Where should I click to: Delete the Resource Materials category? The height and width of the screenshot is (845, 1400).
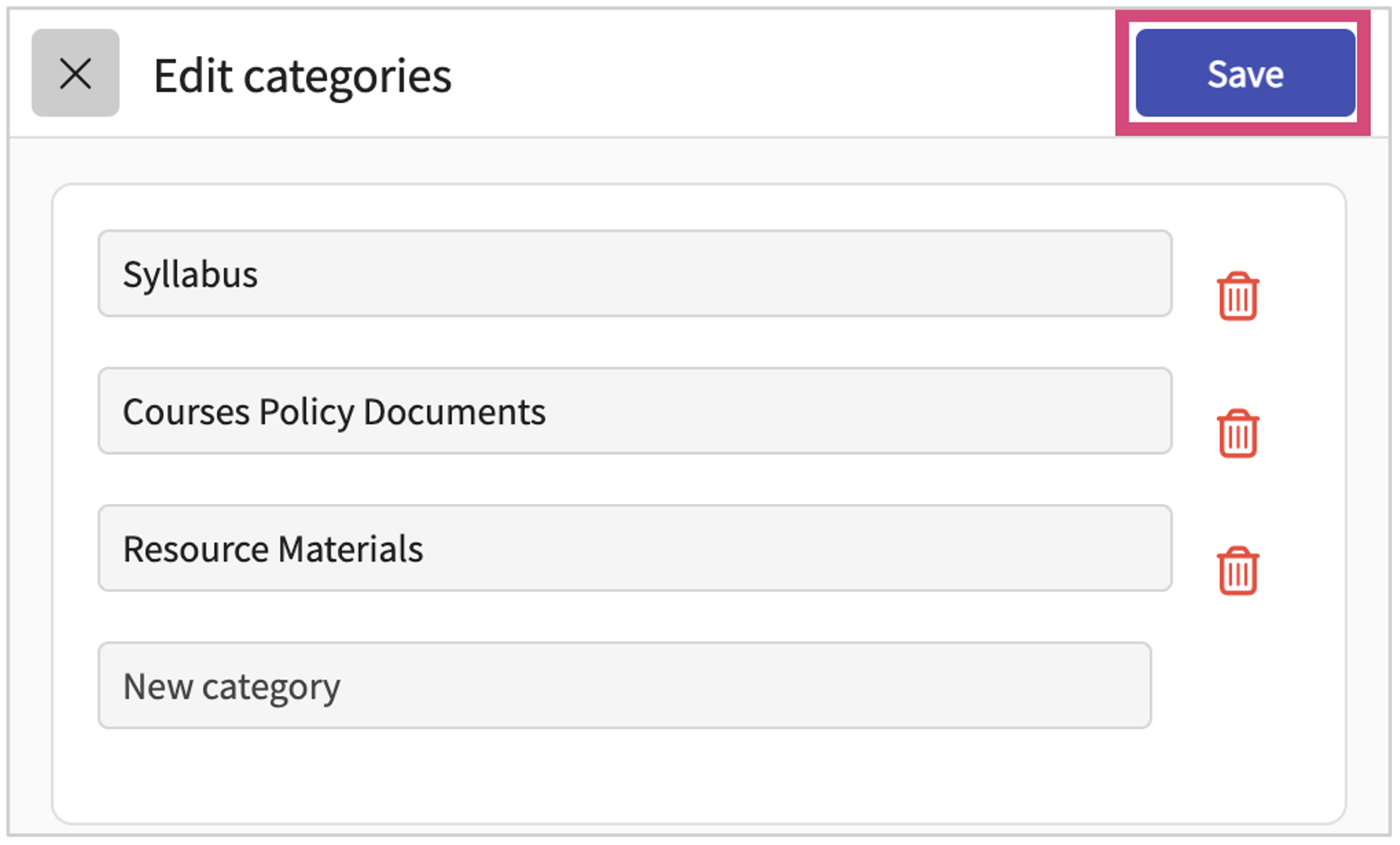[1237, 570]
